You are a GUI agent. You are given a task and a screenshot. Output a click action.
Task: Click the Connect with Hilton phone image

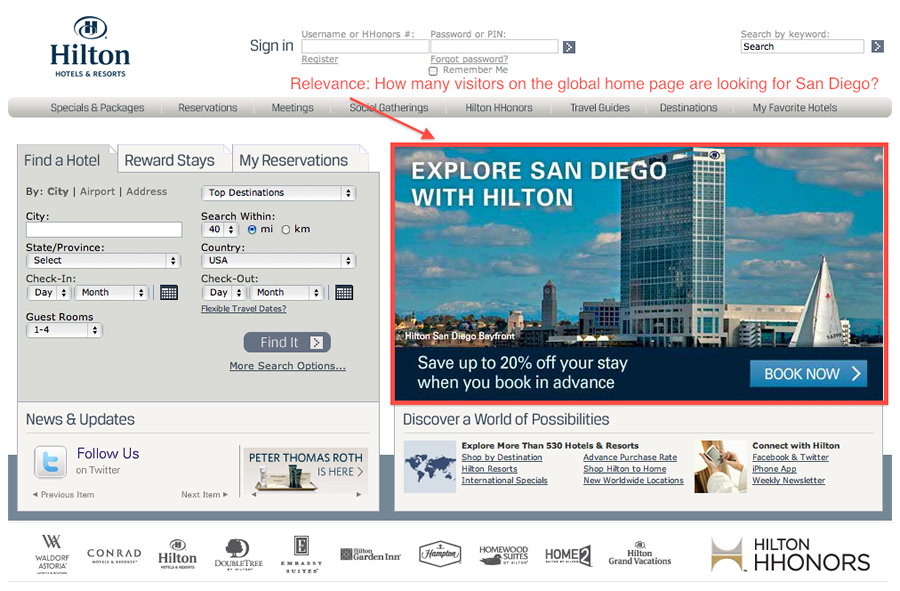pos(720,467)
